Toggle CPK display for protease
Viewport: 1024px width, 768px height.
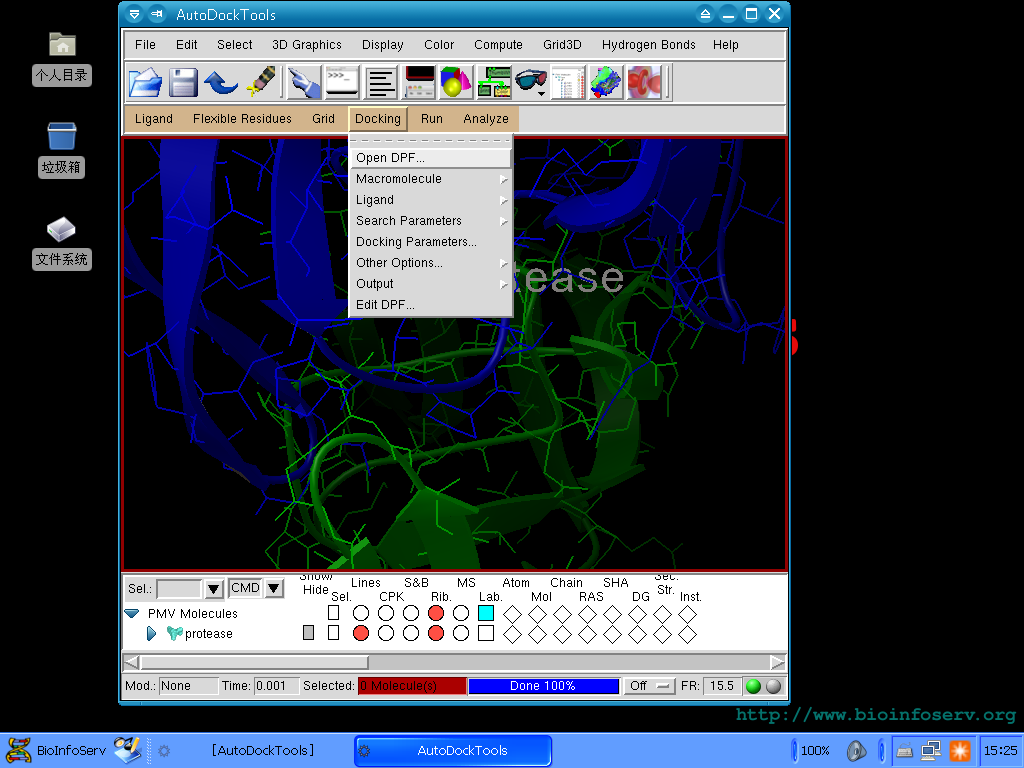point(386,633)
